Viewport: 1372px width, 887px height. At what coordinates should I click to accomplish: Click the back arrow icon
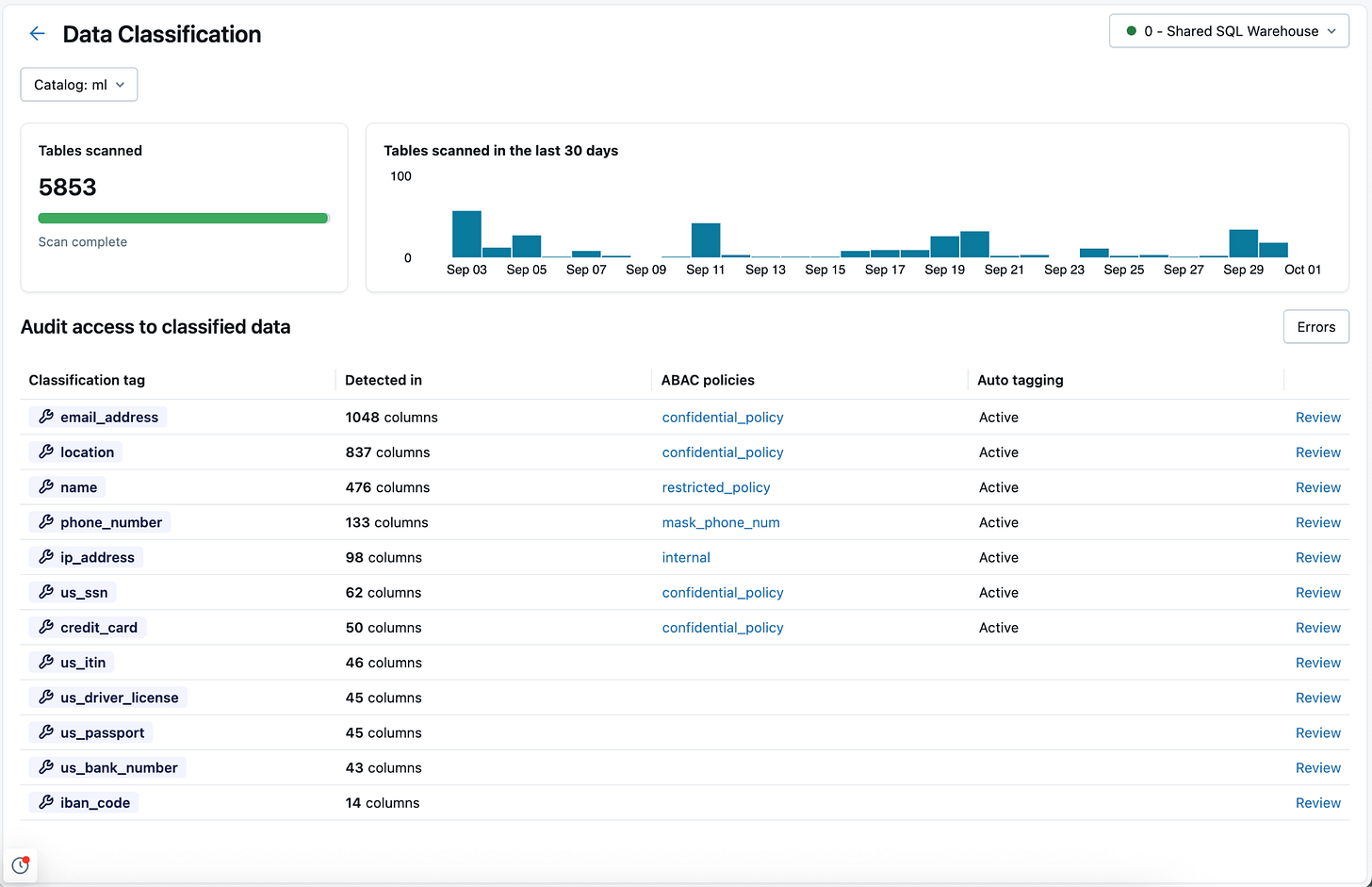37,33
